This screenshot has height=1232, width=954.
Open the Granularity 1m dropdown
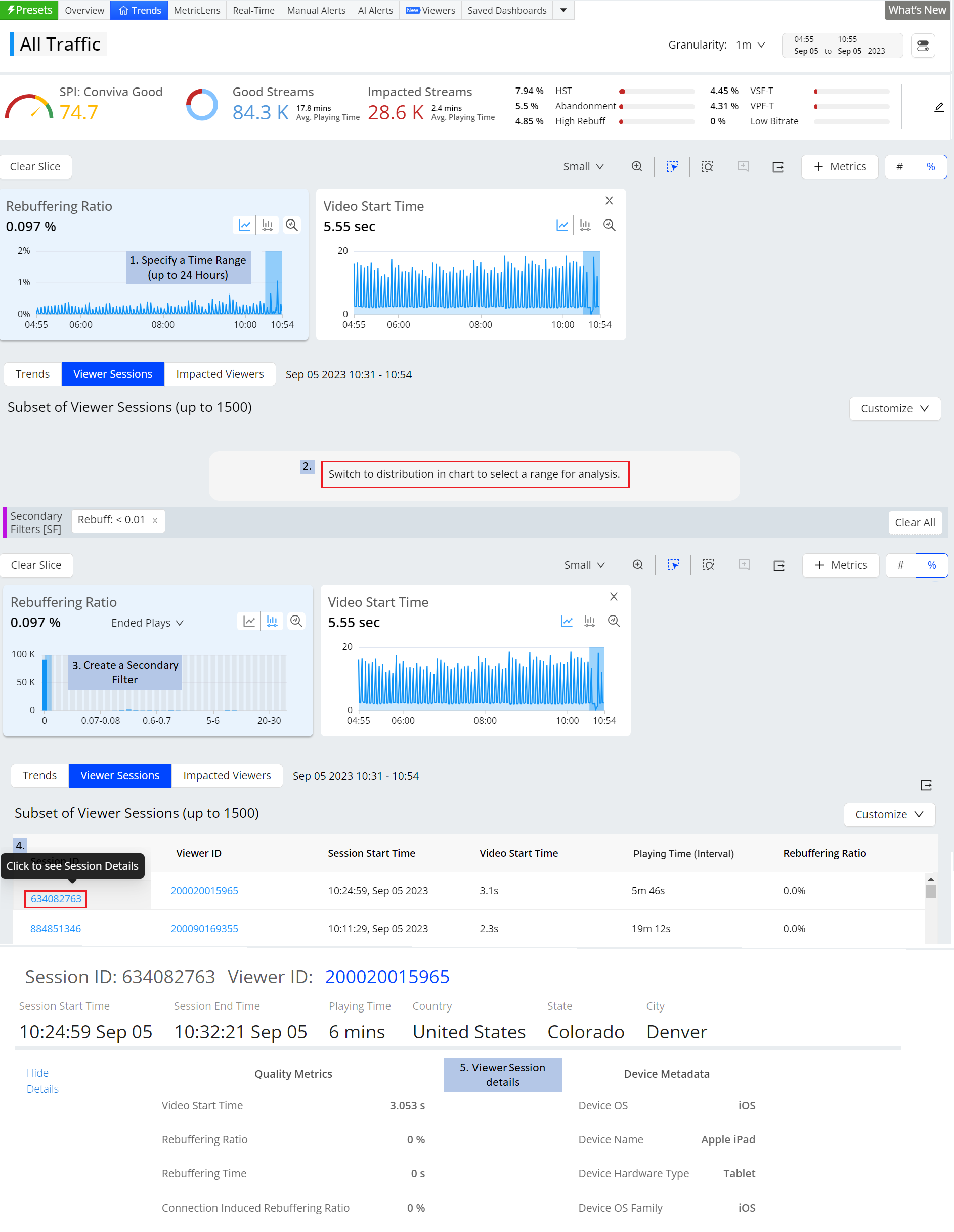[750, 45]
